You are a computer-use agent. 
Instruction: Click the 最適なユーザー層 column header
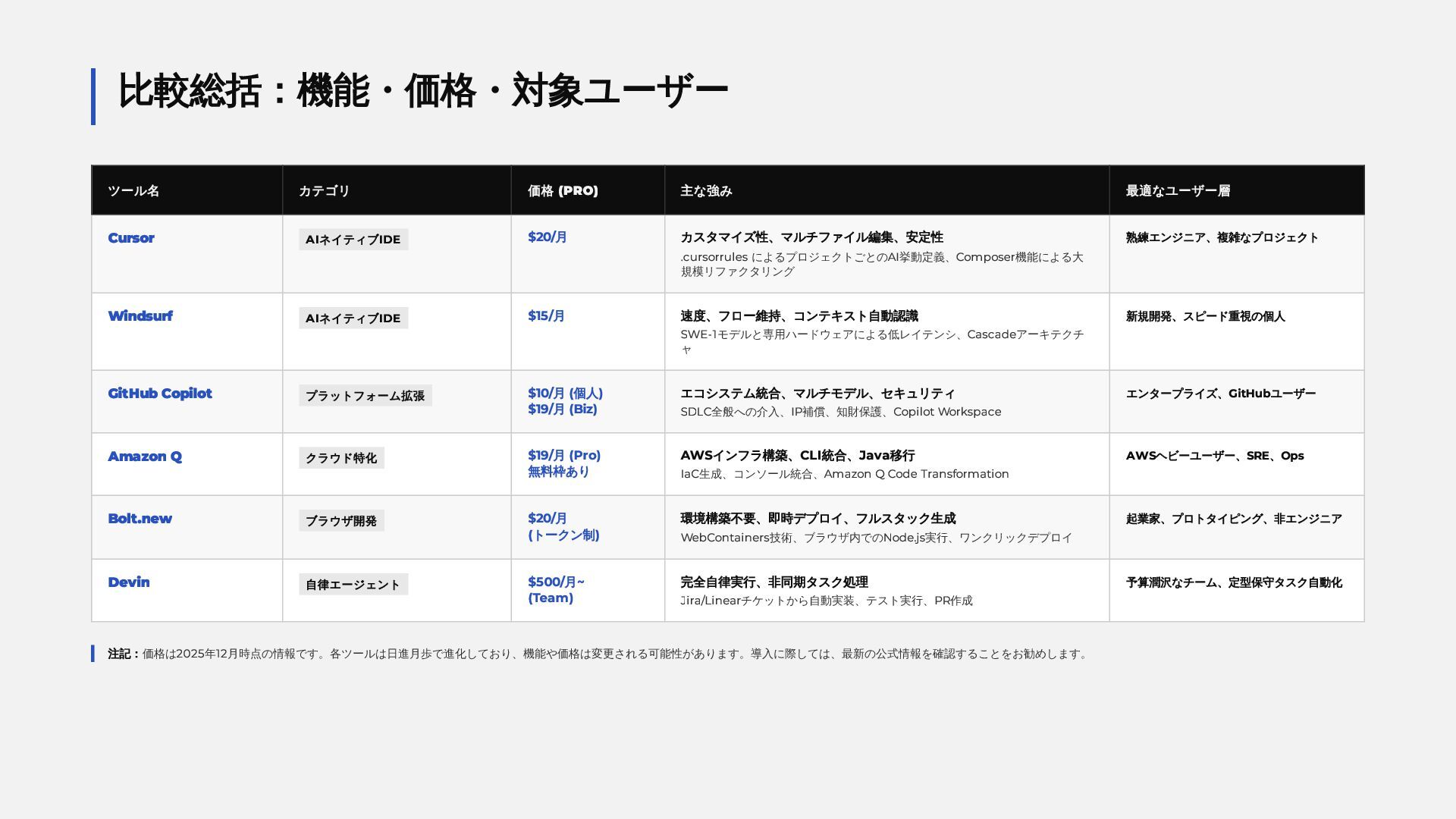1178,191
